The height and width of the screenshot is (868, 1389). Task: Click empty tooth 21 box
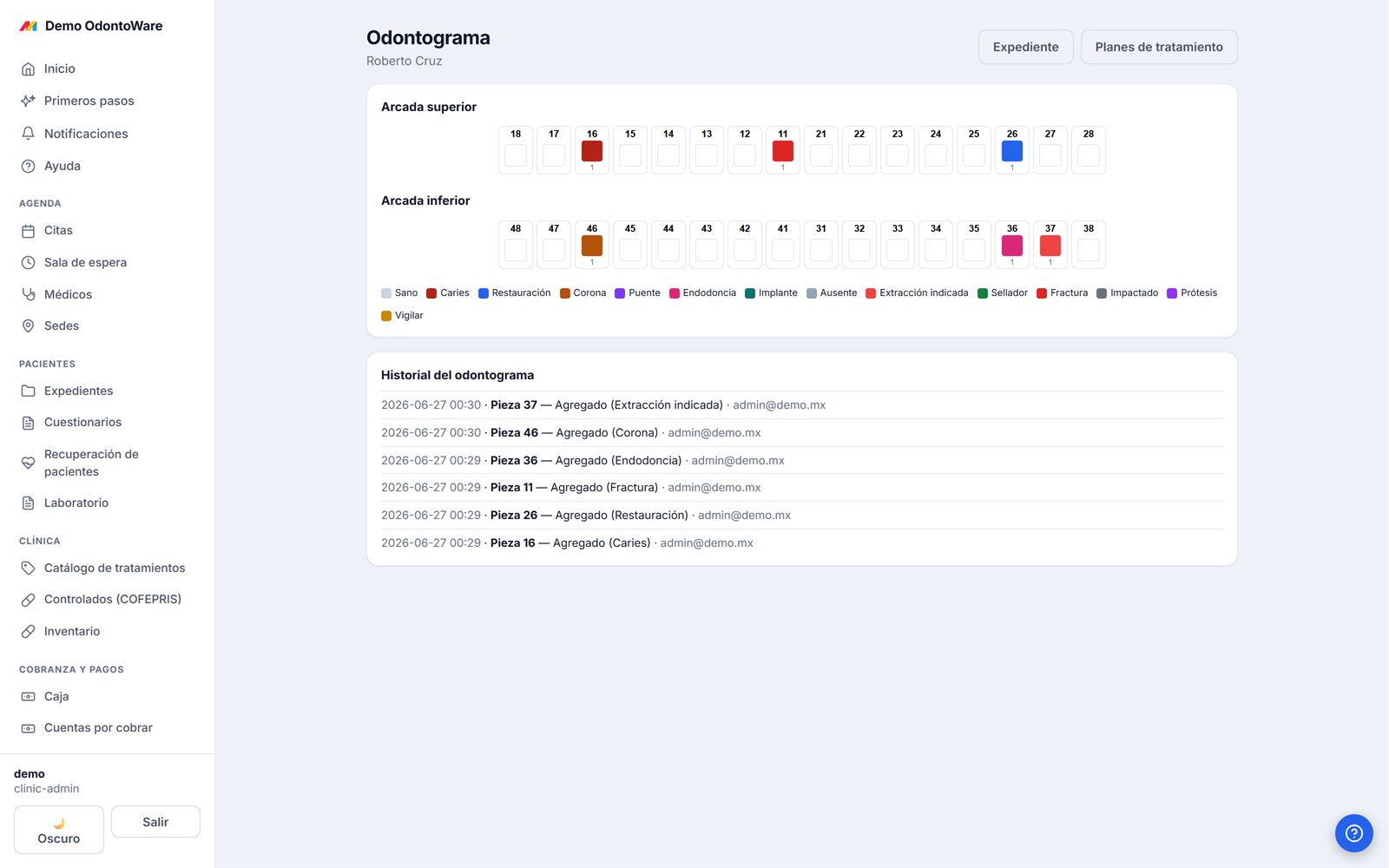pyautogui.click(x=821, y=155)
